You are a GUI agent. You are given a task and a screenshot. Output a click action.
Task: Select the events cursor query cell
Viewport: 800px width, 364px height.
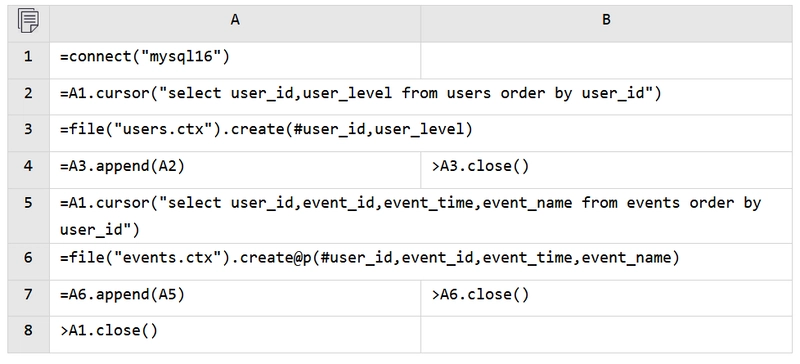pyautogui.click(x=421, y=215)
